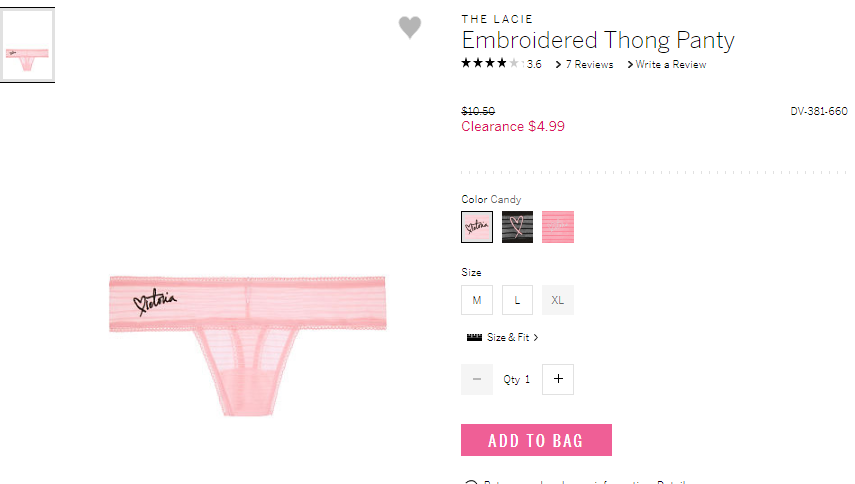This screenshot has height=484, width=855.
Task: Choose the XL size option
Action: pyautogui.click(x=557, y=300)
